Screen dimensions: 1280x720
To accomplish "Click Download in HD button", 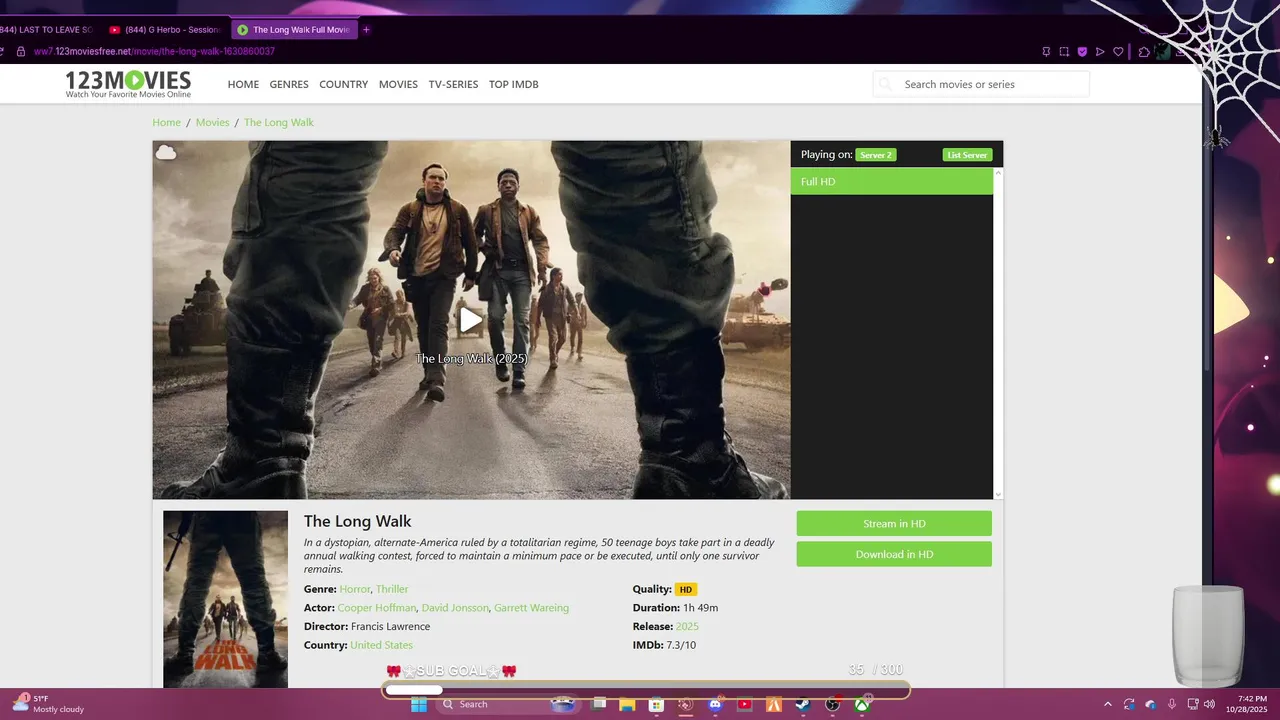I will (894, 555).
